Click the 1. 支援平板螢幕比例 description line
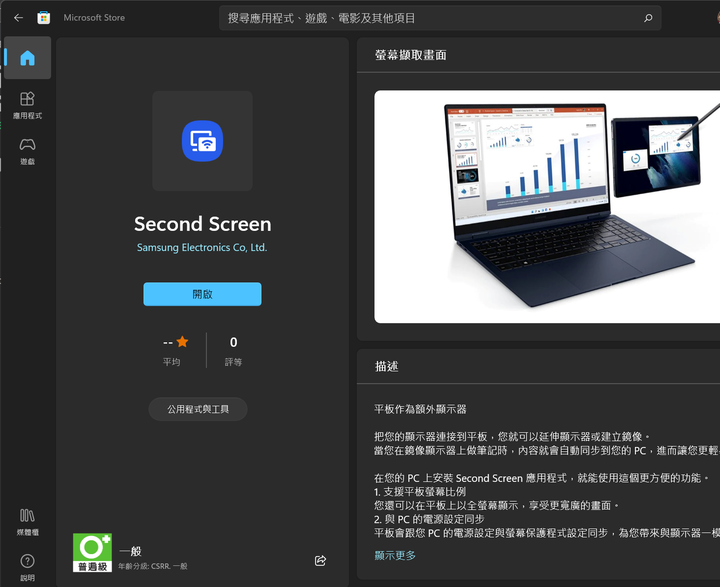Screen dimensions: 720x587 [420, 491]
